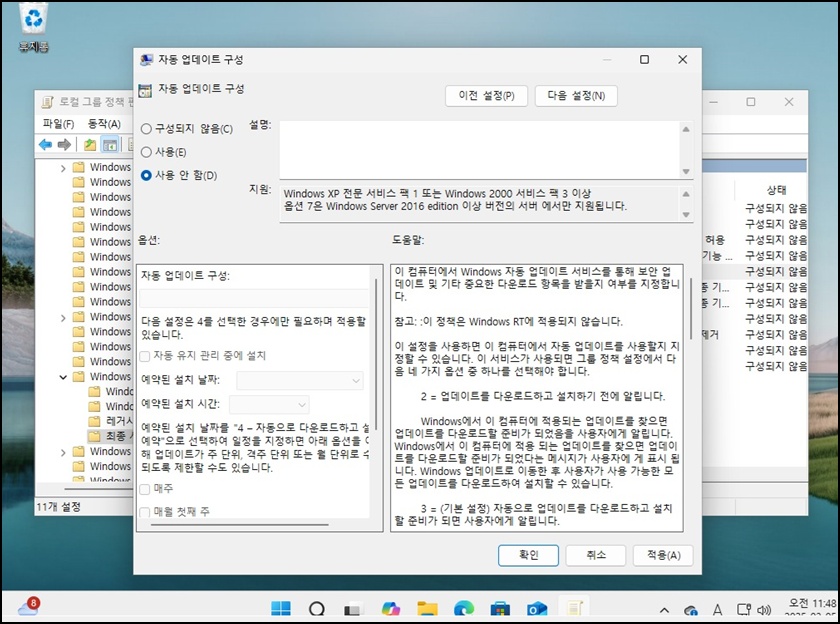Open the 파일(F) menu

coord(58,124)
